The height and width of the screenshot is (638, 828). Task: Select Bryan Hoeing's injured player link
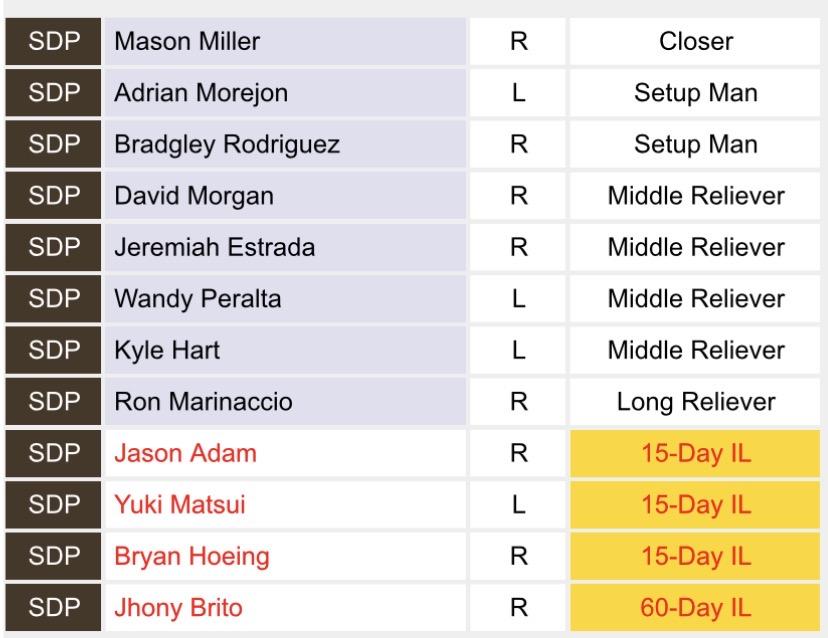click(192, 556)
